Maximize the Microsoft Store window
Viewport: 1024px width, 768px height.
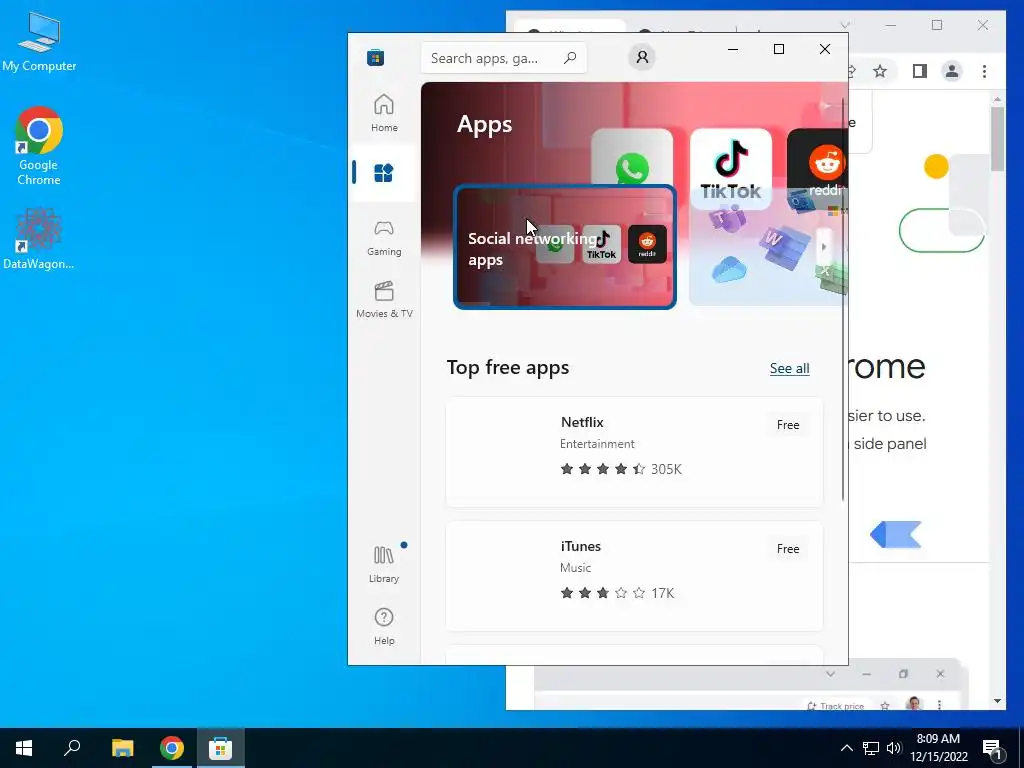(778, 49)
